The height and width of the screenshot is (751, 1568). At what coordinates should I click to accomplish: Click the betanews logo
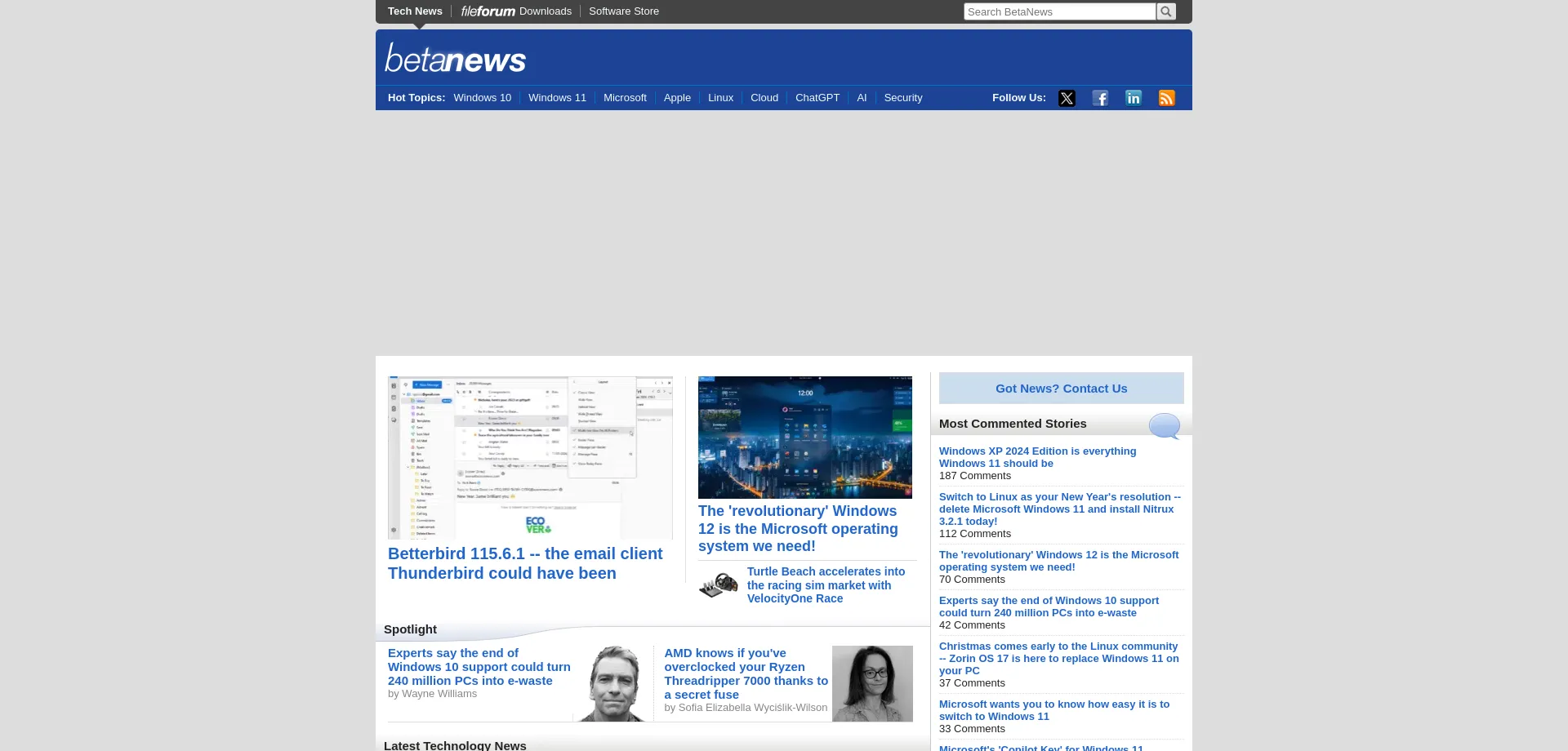point(456,58)
